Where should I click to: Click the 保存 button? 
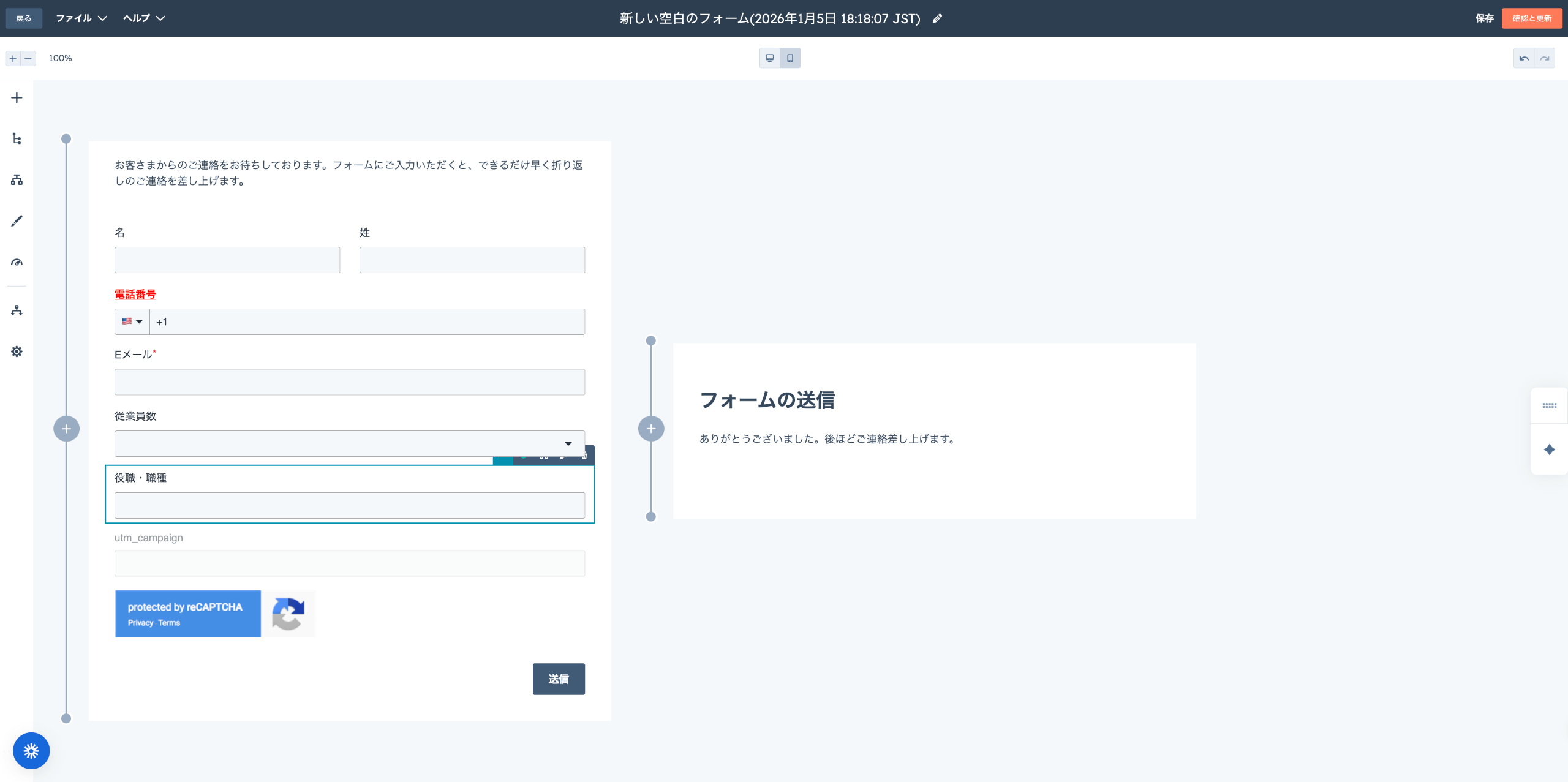coord(1484,18)
